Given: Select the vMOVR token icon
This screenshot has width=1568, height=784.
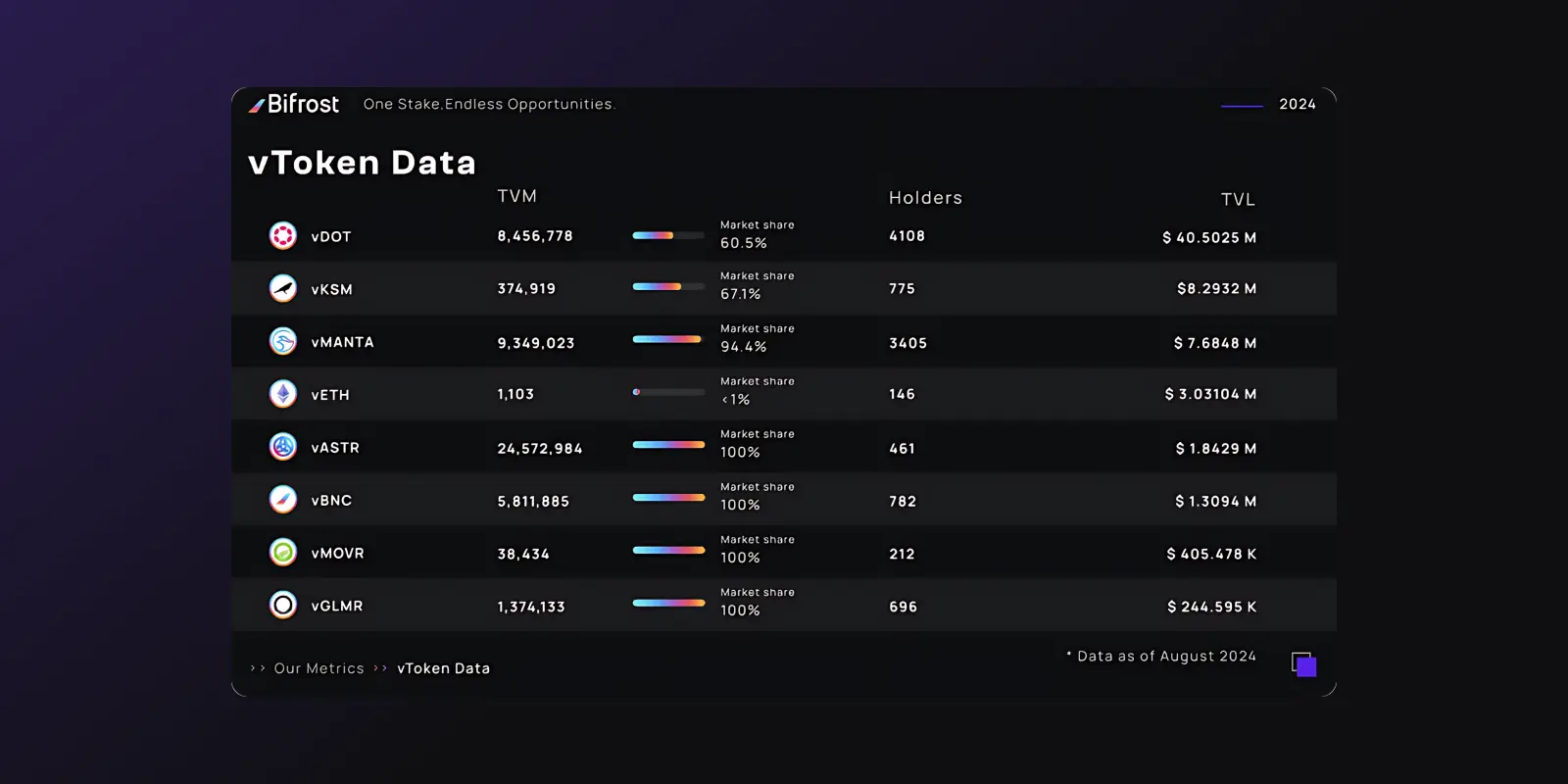Looking at the screenshot, I should click(283, 553).
